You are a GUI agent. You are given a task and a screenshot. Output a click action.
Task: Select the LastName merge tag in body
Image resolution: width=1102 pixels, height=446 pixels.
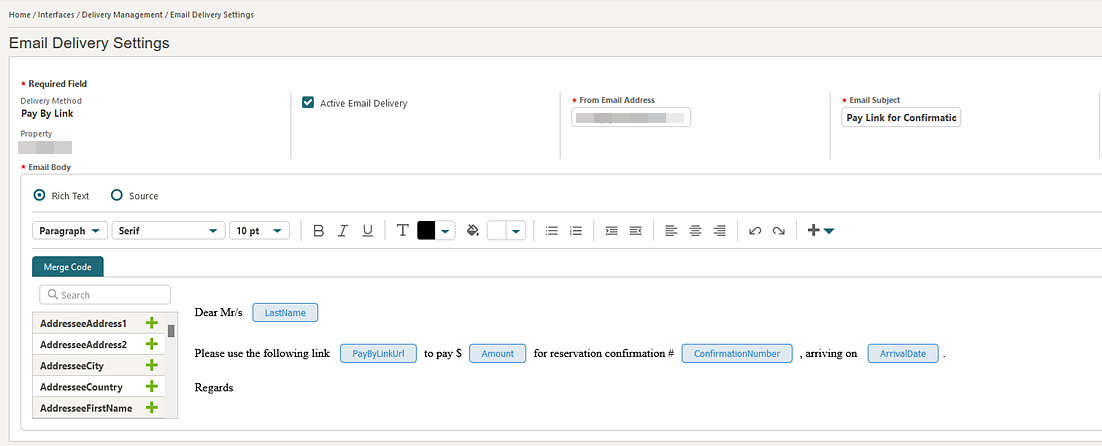coord(285,313)
